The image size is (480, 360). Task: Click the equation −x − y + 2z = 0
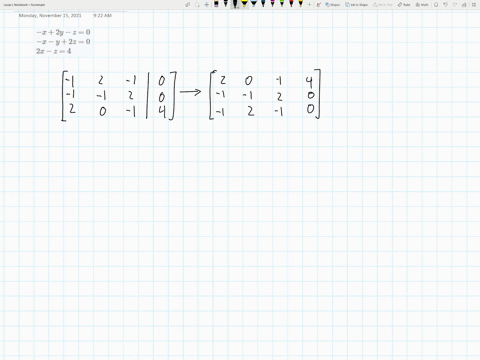(63, 42)
